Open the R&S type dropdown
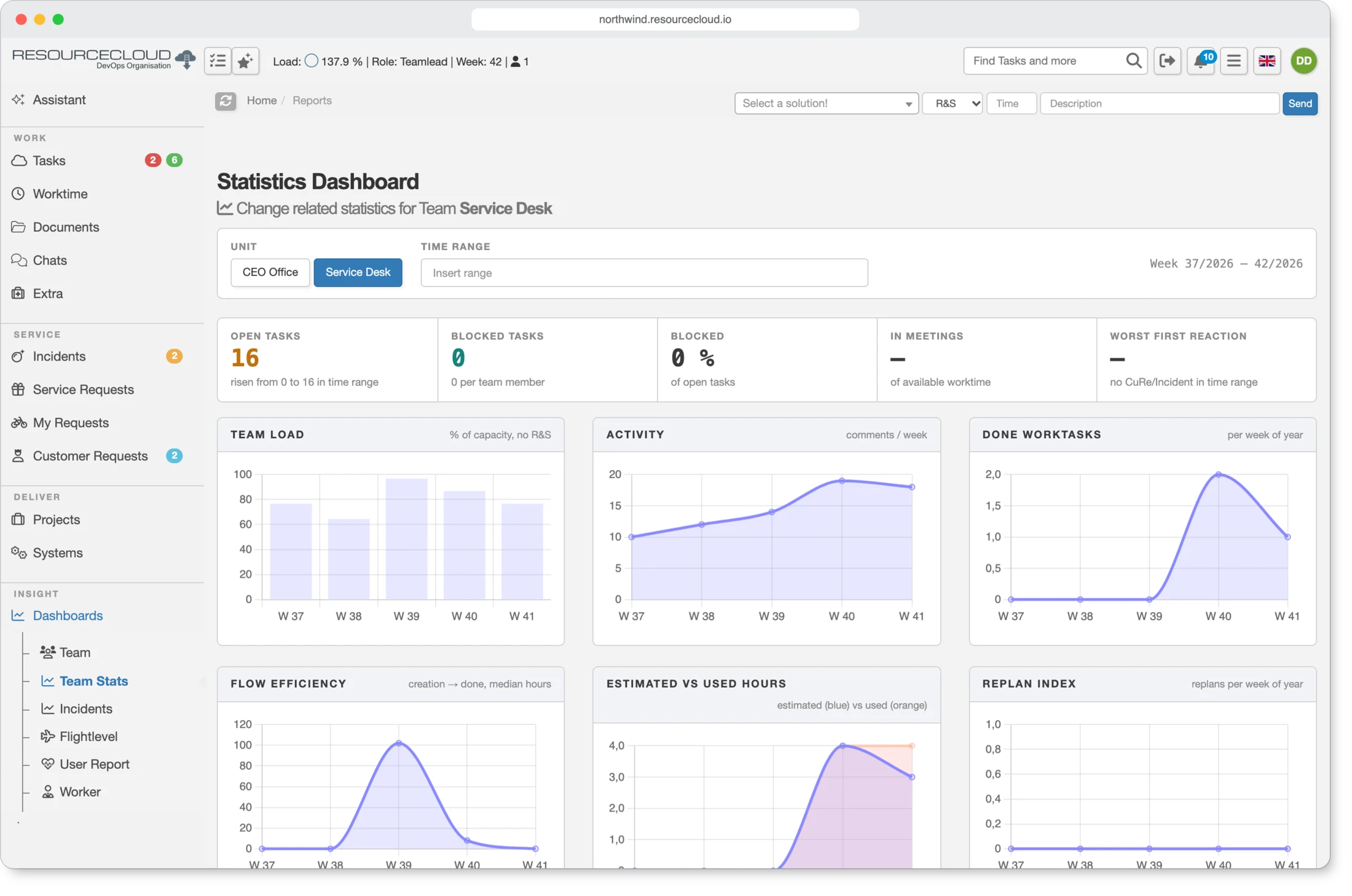 coord(952,103)
